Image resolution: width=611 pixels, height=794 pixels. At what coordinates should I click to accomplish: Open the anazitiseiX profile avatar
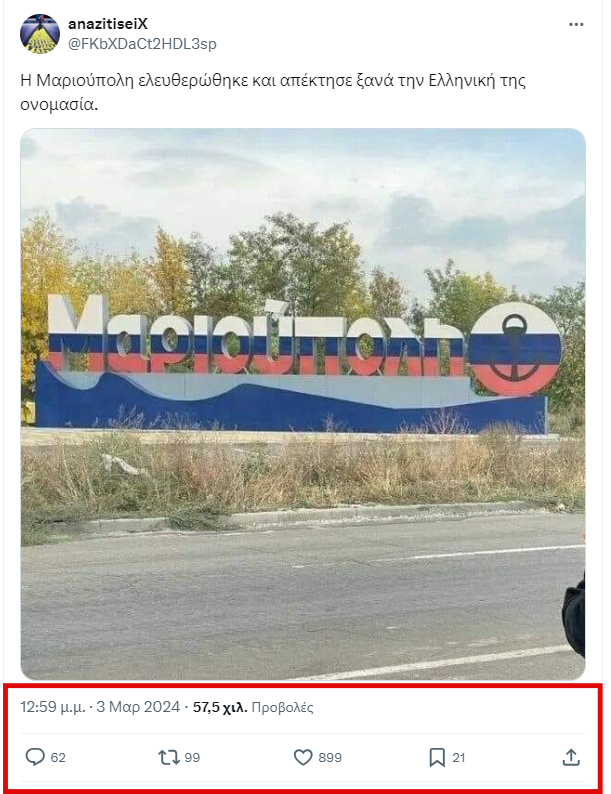40,34
